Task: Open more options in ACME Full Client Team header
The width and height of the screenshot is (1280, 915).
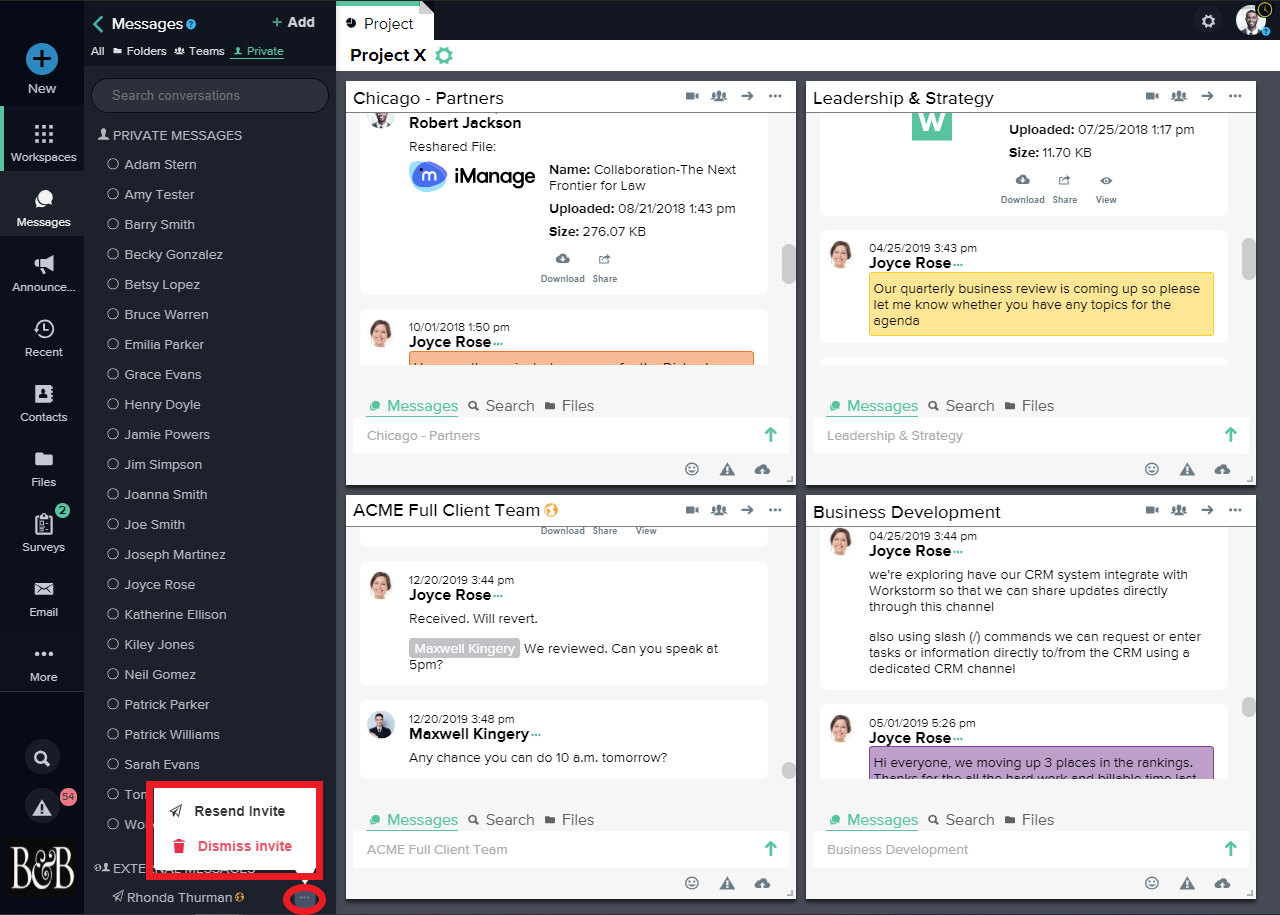Action: click(775, 510)
